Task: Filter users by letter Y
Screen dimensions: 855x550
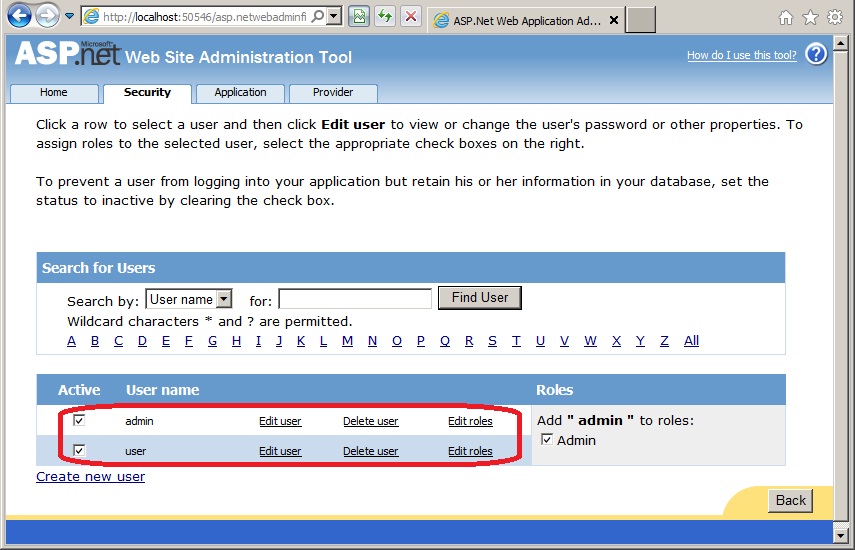Action: [x=641, y=341]
